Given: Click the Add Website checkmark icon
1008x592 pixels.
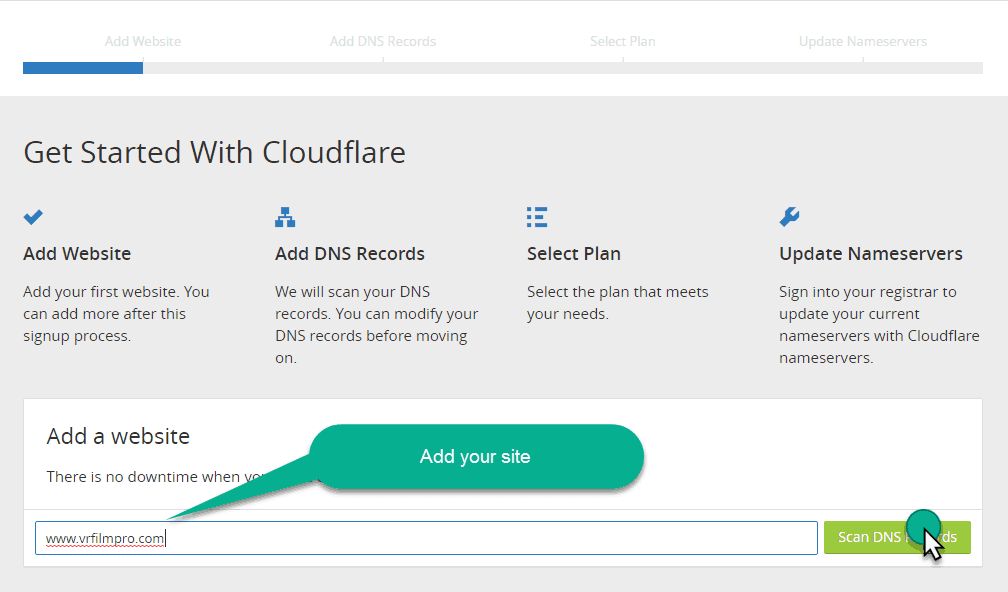Looking at the screenshot, I should 33,217.
